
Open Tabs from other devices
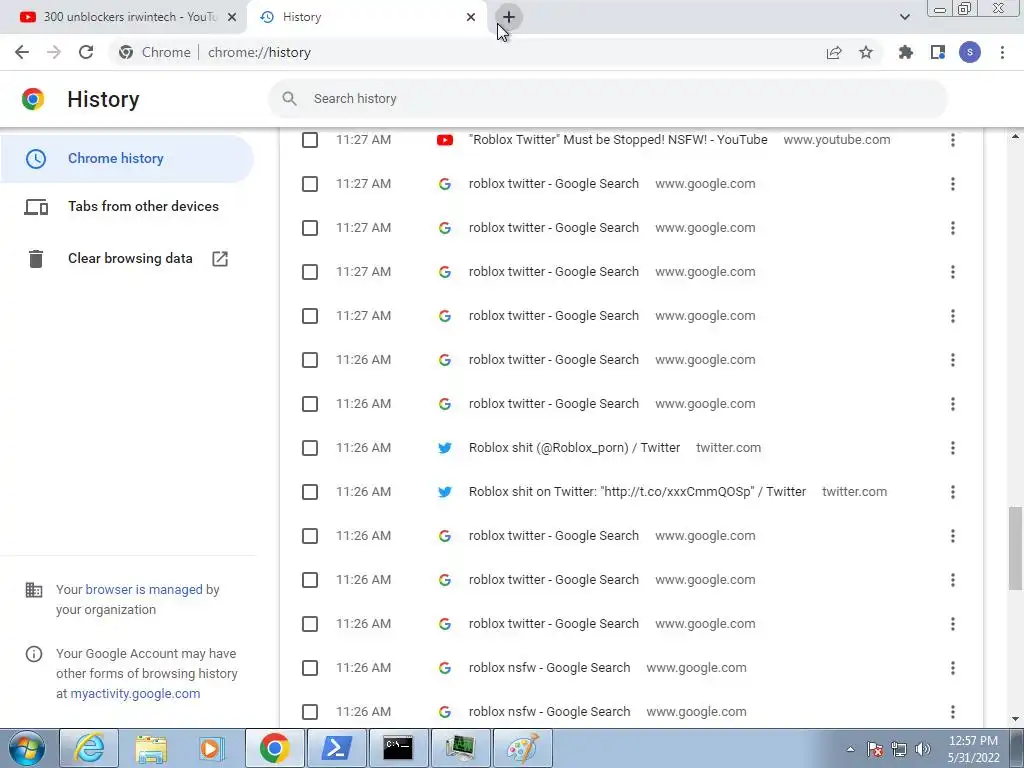[x=127, y=206]
